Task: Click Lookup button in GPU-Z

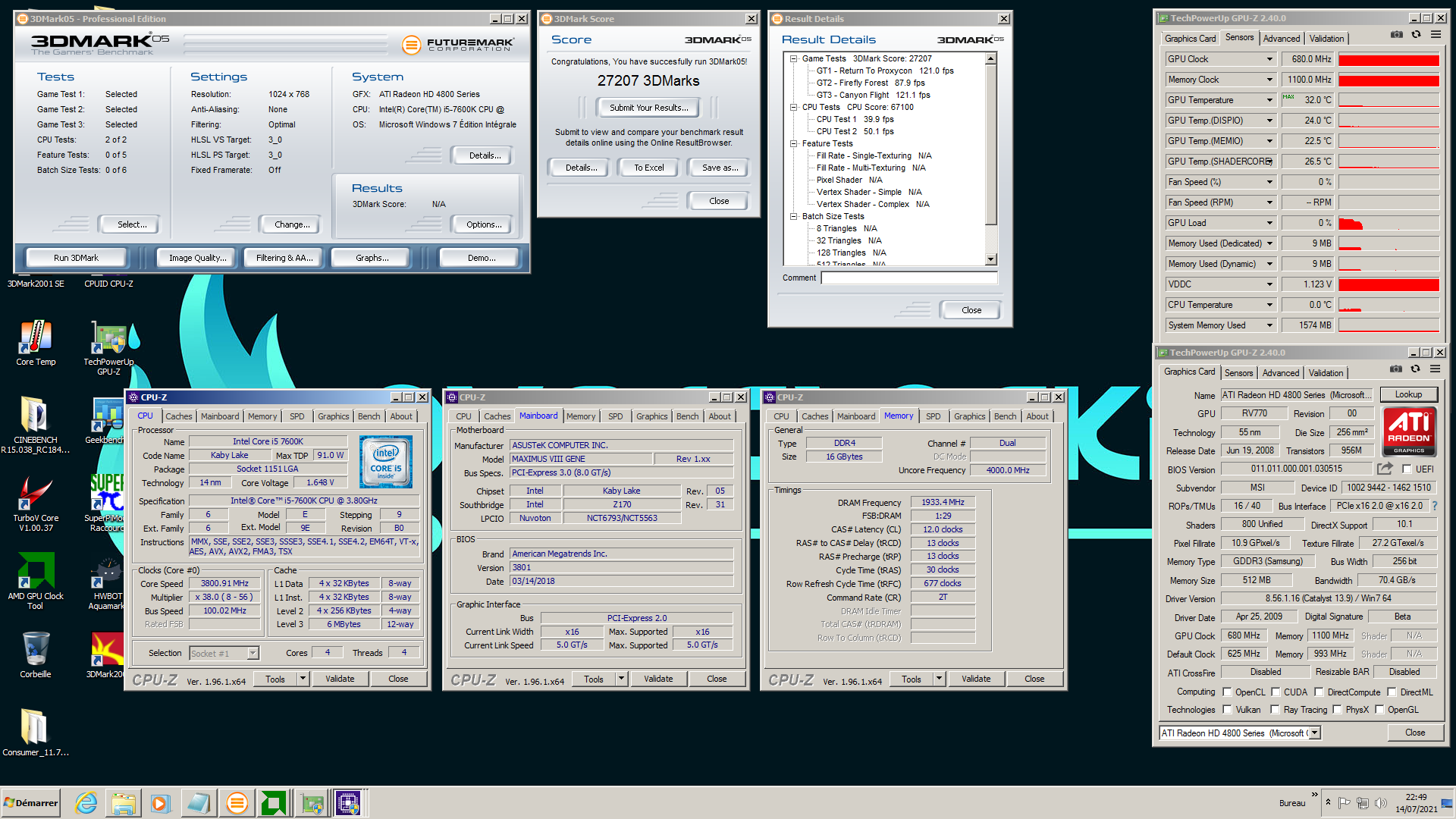Action: pyautogui.click(x=1408, y=394)
